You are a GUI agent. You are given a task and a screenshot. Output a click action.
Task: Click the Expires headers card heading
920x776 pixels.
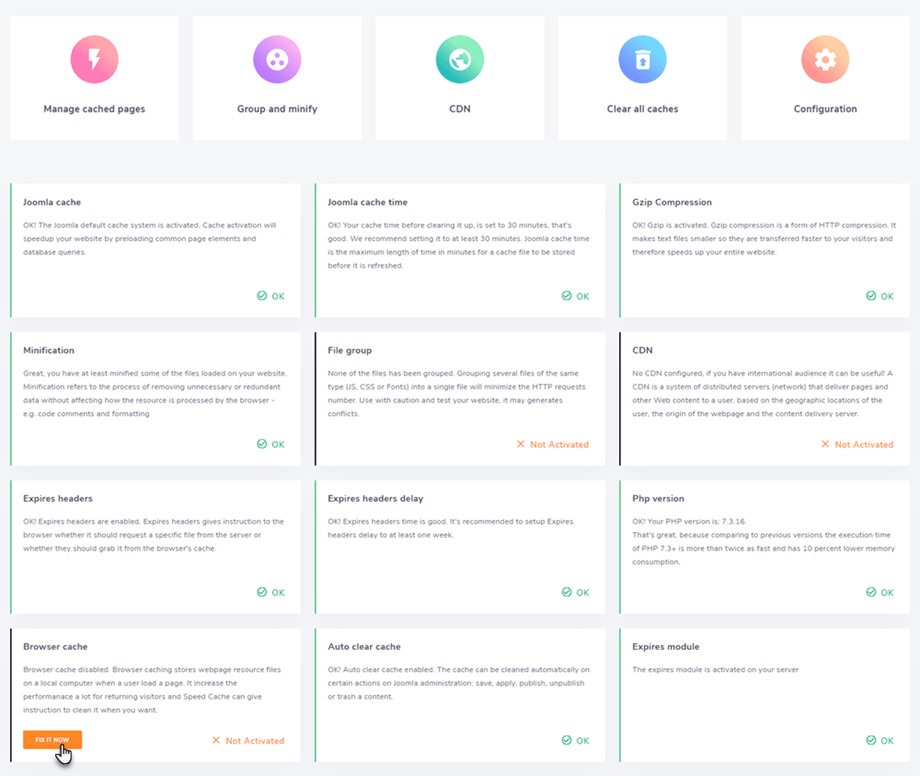58,498
